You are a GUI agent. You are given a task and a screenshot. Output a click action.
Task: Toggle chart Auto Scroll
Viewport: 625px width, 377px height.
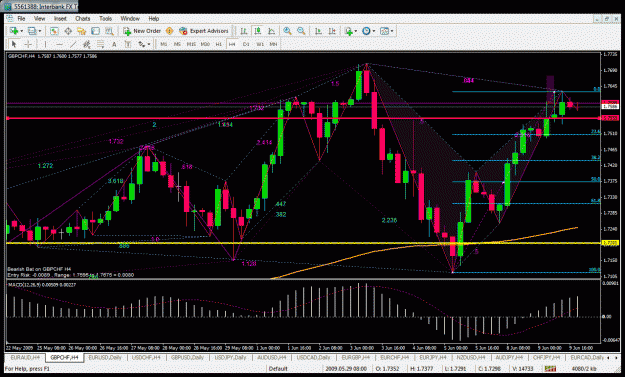tap(318, 31)
